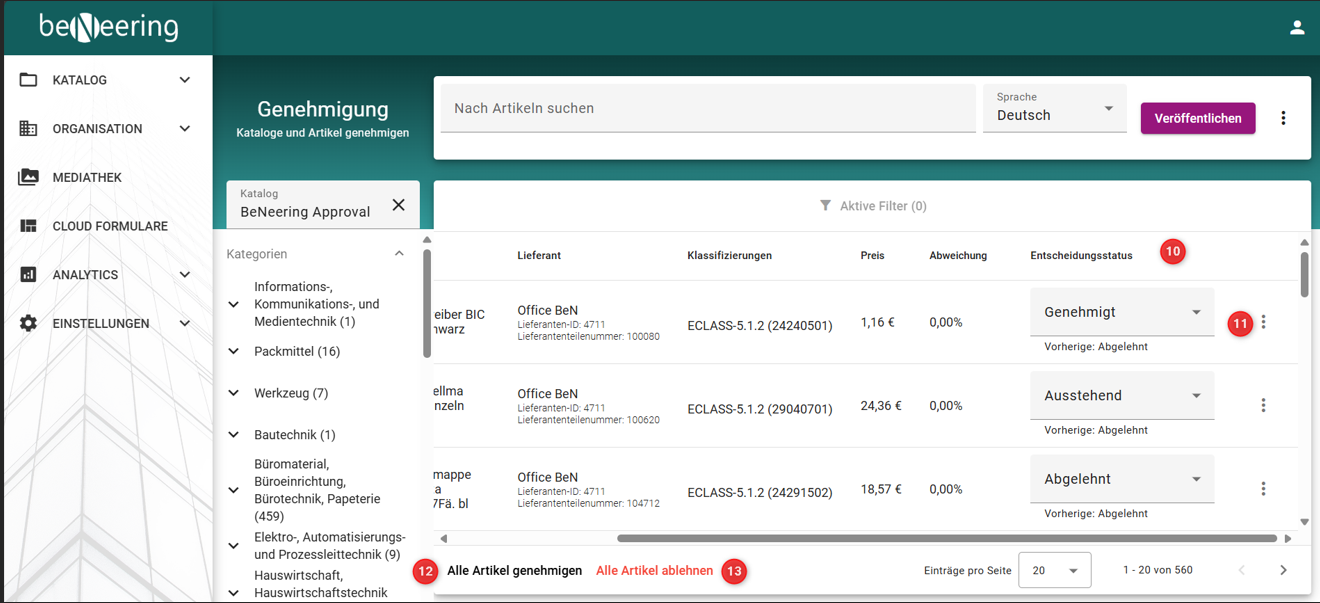Click the Aktive Filter funnel icon
Screen dimensions: 1320x603
(x=825, y=206)
